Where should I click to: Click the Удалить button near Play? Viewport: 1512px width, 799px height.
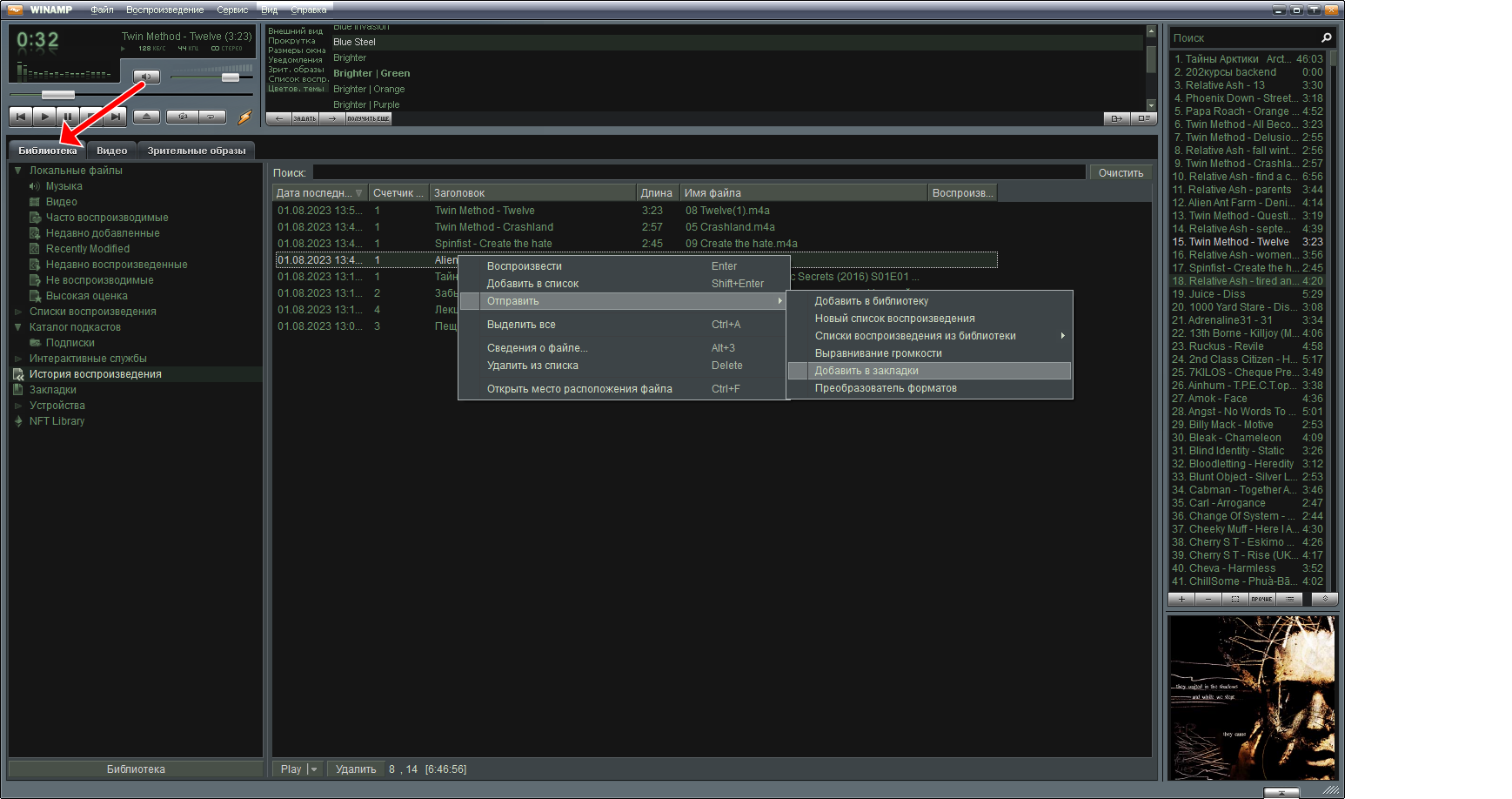point(355,769)
